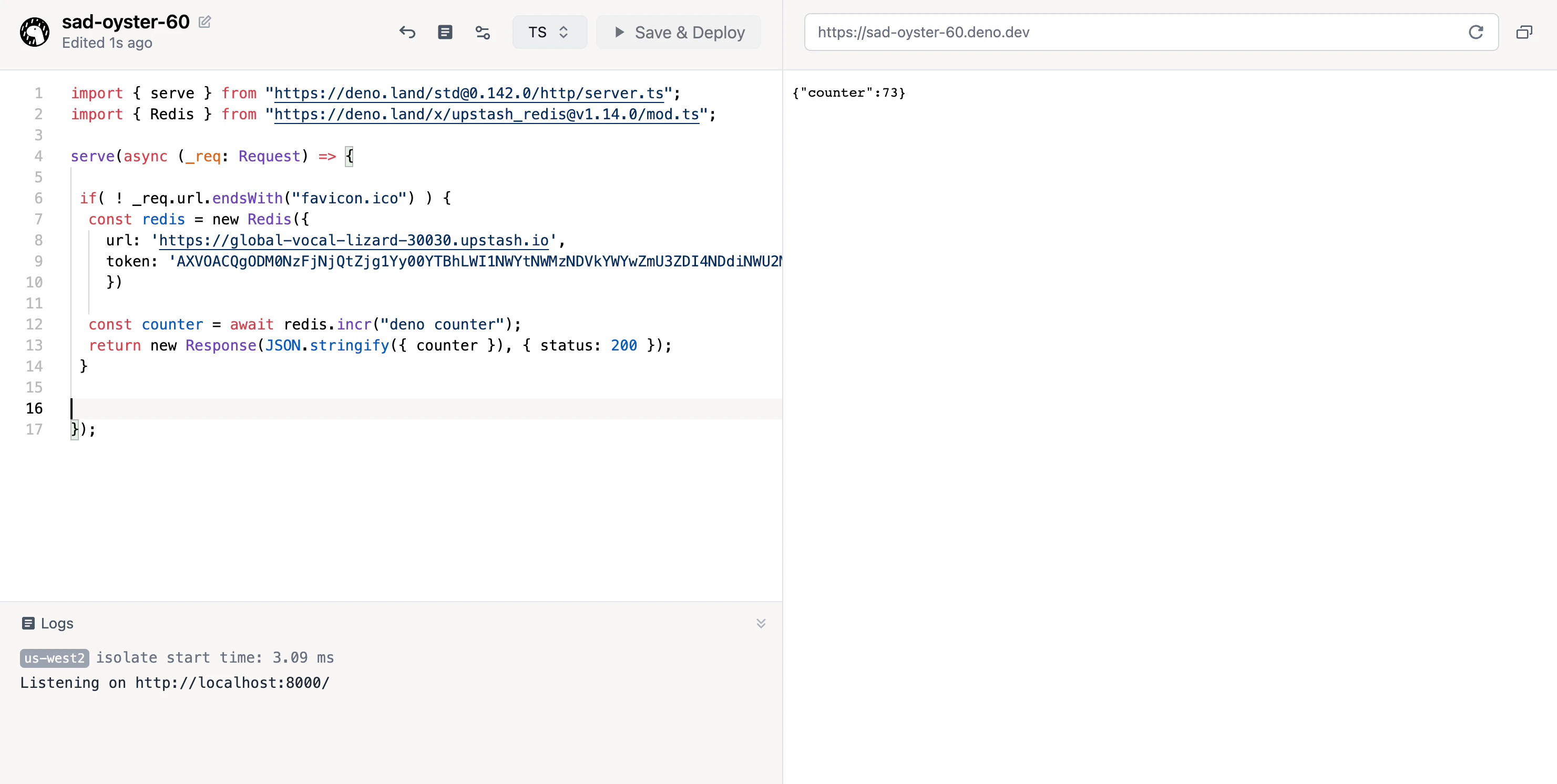The width and height of the screenshot is (1557, 784).
Task: Reload the preview with refresh icon
Action: (1476, 32)
